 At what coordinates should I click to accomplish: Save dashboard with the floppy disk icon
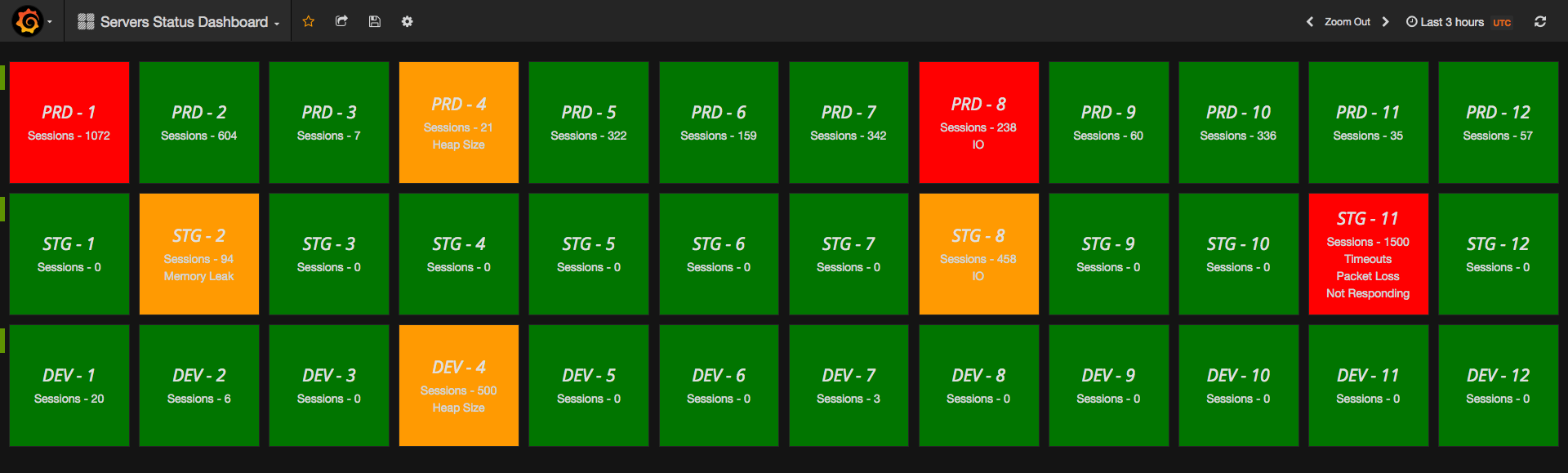[x=375, y=21]
